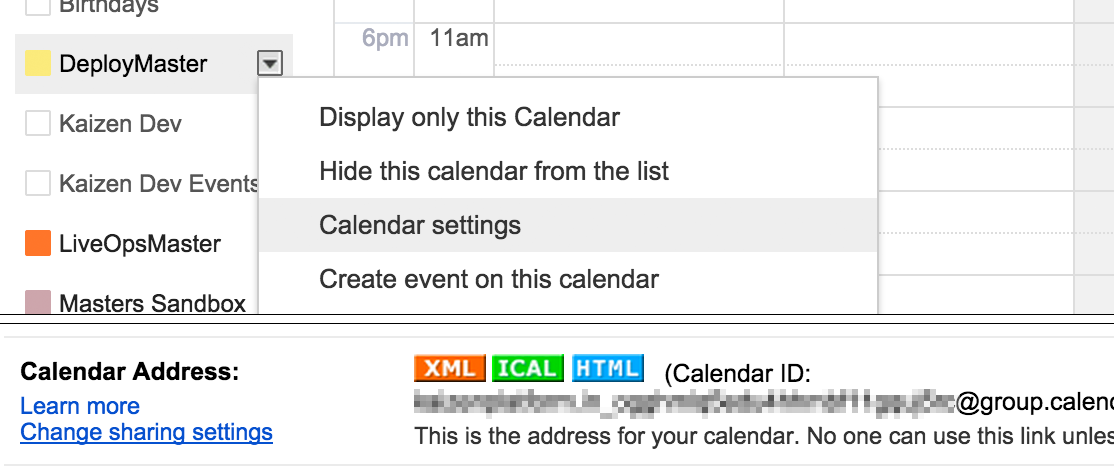Click the LiveOpsMaster calendar name
The height and width of the screenshot is (475, 1114).
(140, 244)
